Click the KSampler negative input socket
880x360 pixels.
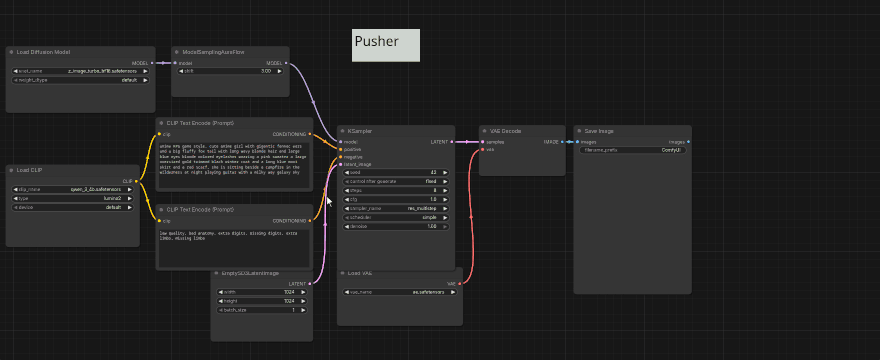pos(340,157)
